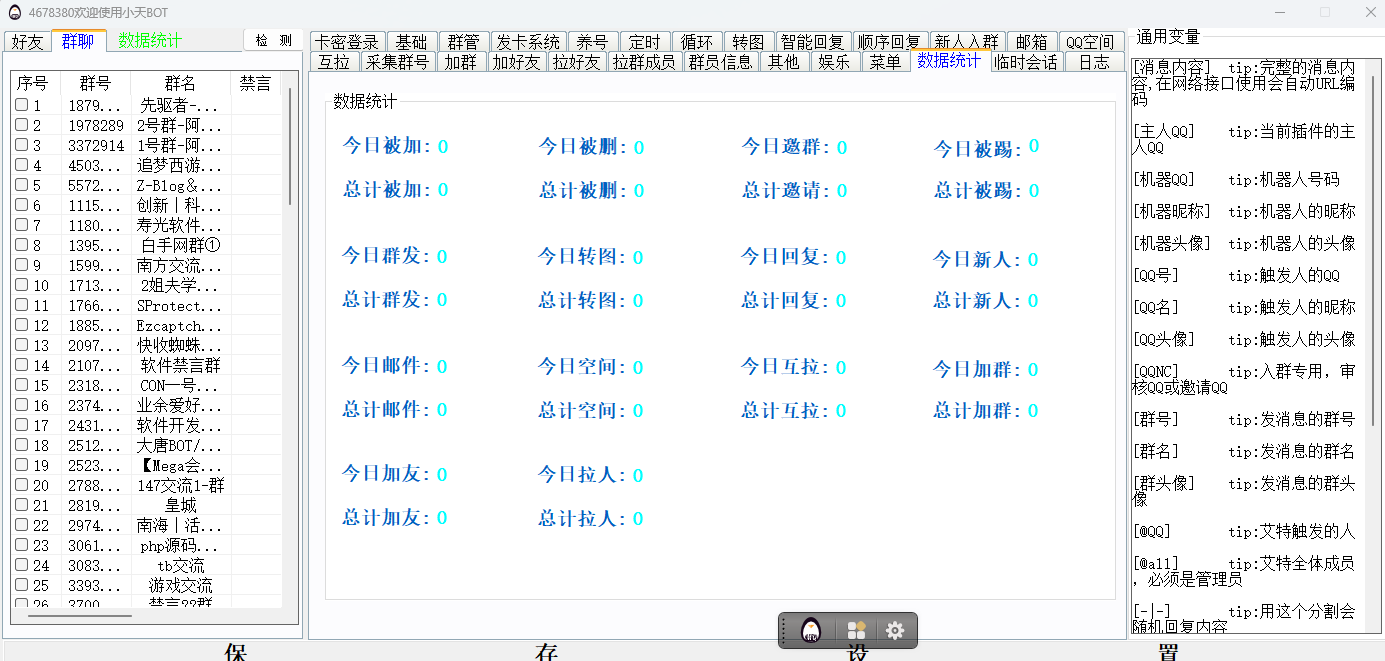
Task: Switch to the 转图 tab
Action: click(748, 42)
